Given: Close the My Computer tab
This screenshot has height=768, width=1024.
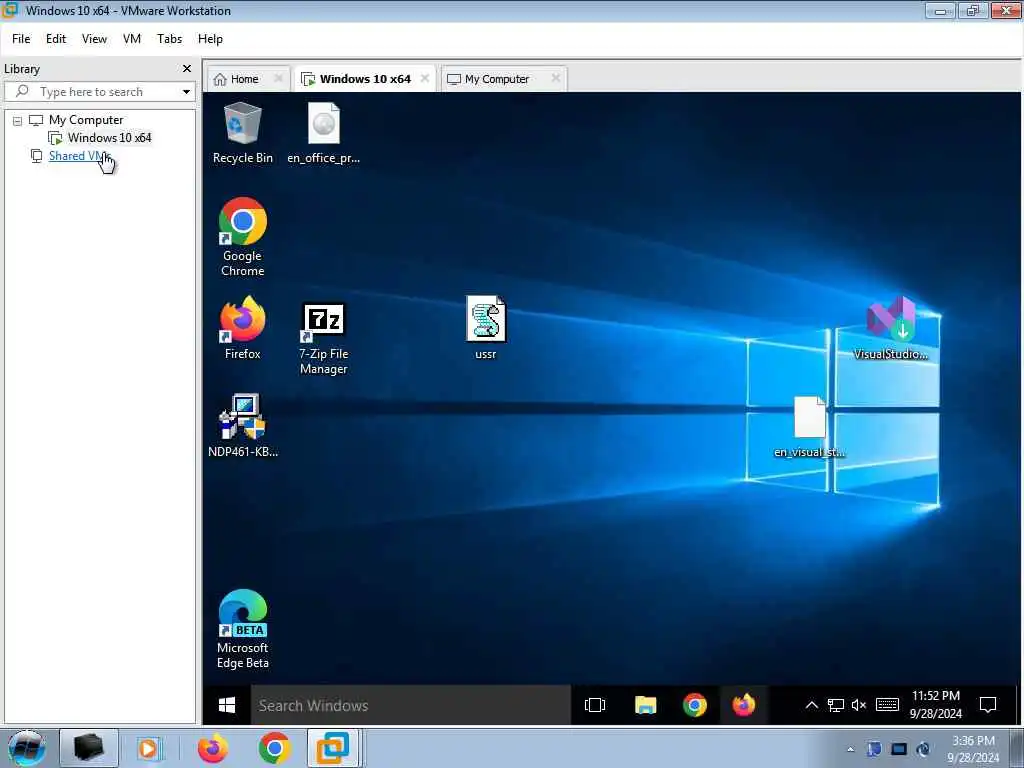Looking at the screenshot, I should (x=555, y=78).
